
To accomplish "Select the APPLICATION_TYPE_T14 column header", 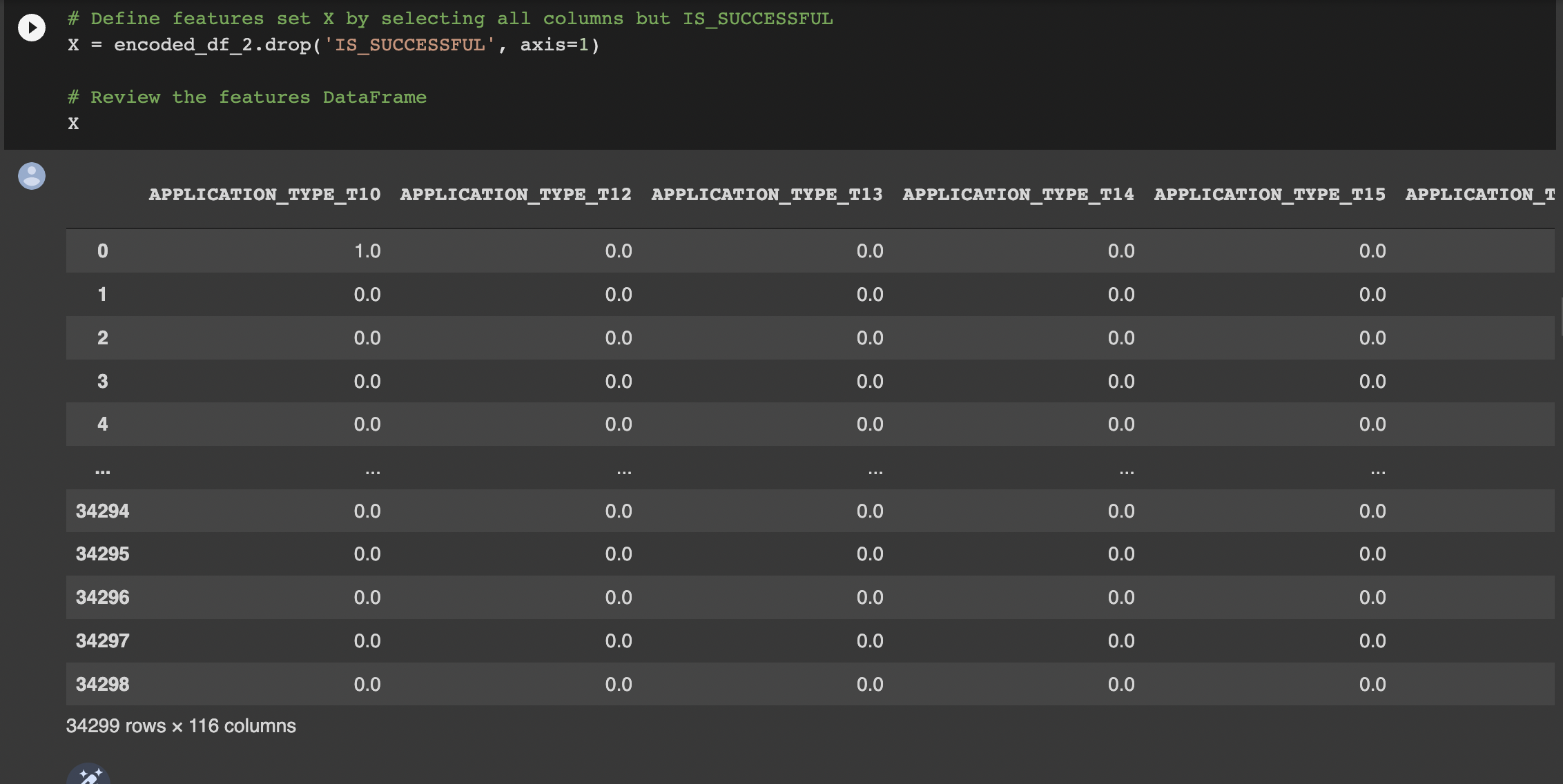I will click(x=1018, y=194).
